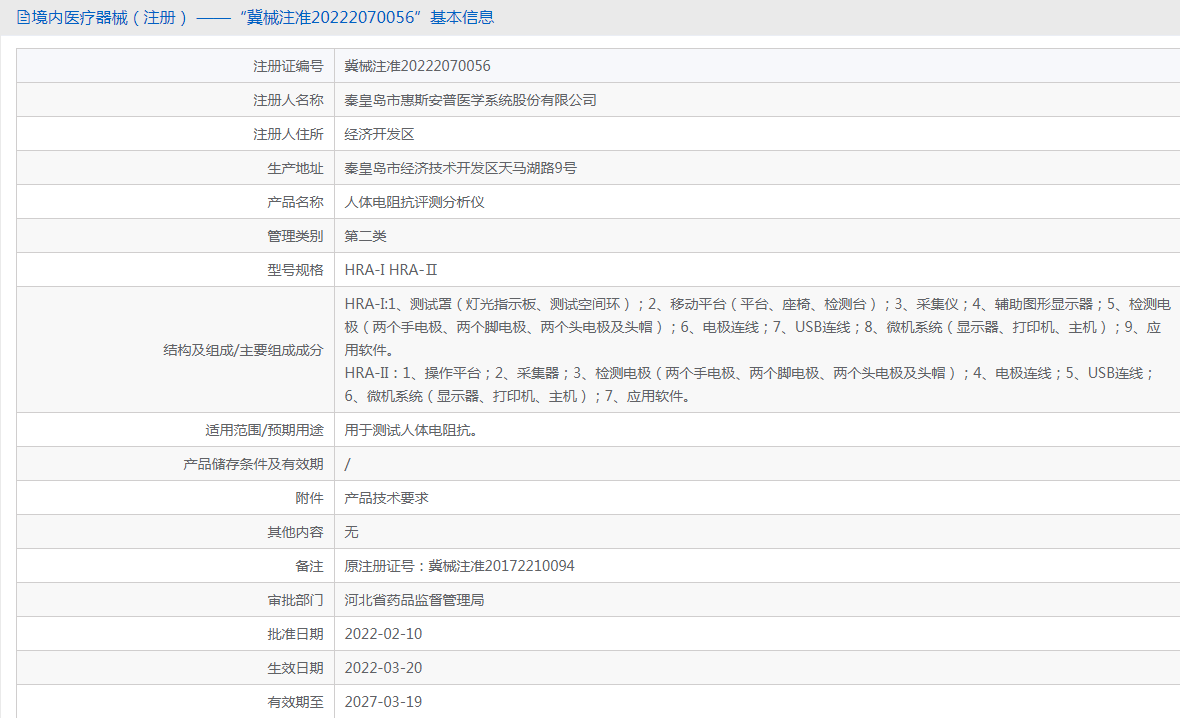This screenshot has width=1180, height=718.
Task: Select the value 无 in 其他内容 row
Action: (351, 531)
